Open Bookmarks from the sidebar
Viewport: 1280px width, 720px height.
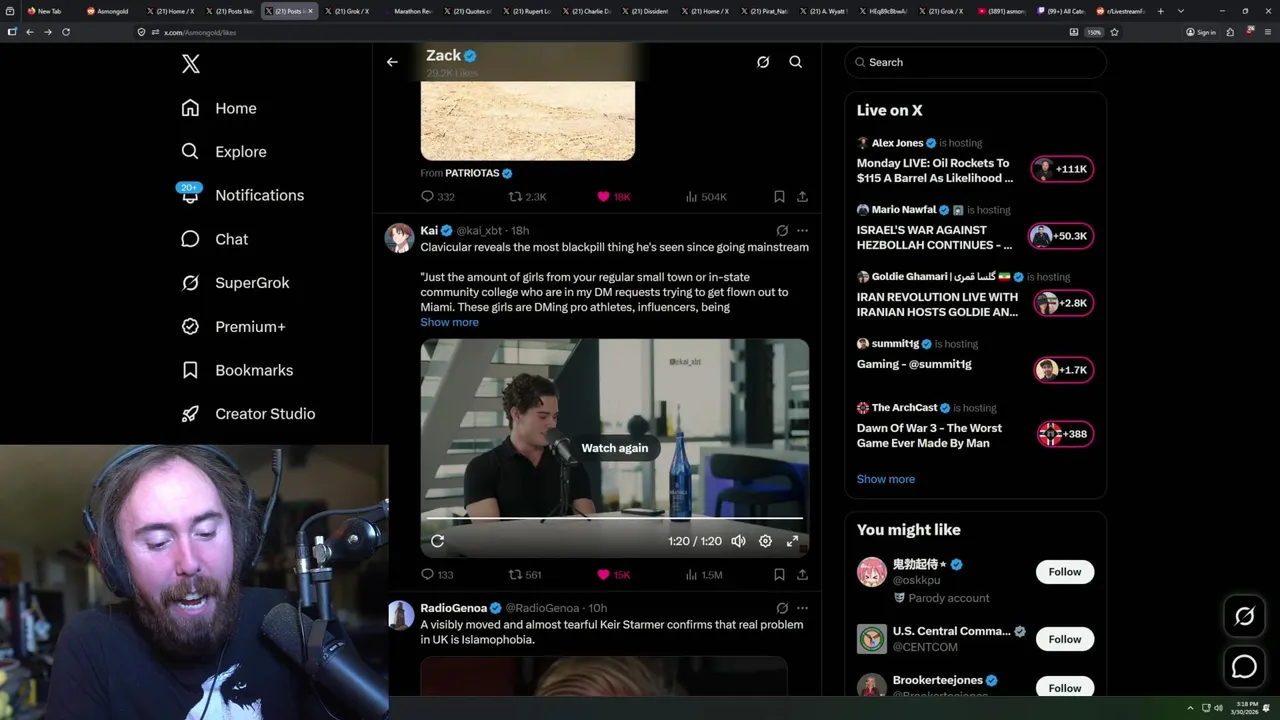tap(237, 370)
